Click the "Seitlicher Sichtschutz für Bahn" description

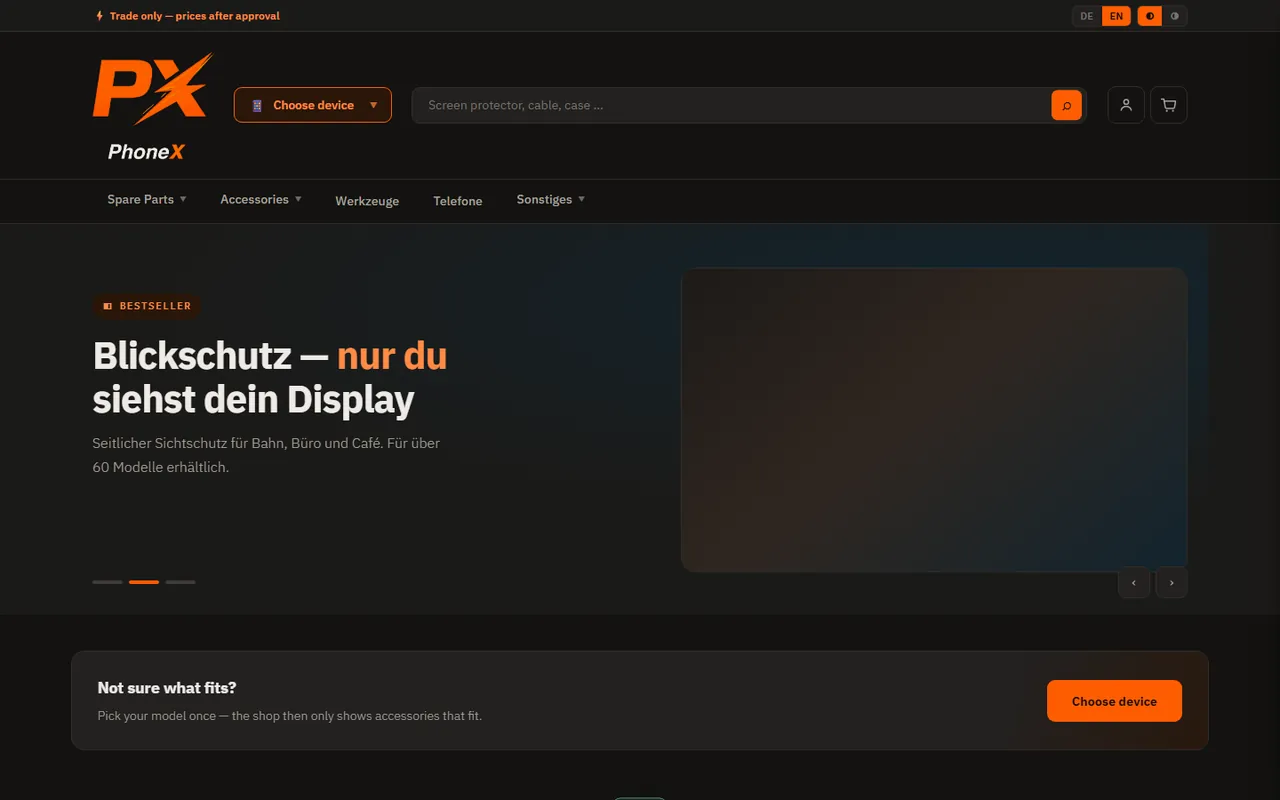(266, 455)
